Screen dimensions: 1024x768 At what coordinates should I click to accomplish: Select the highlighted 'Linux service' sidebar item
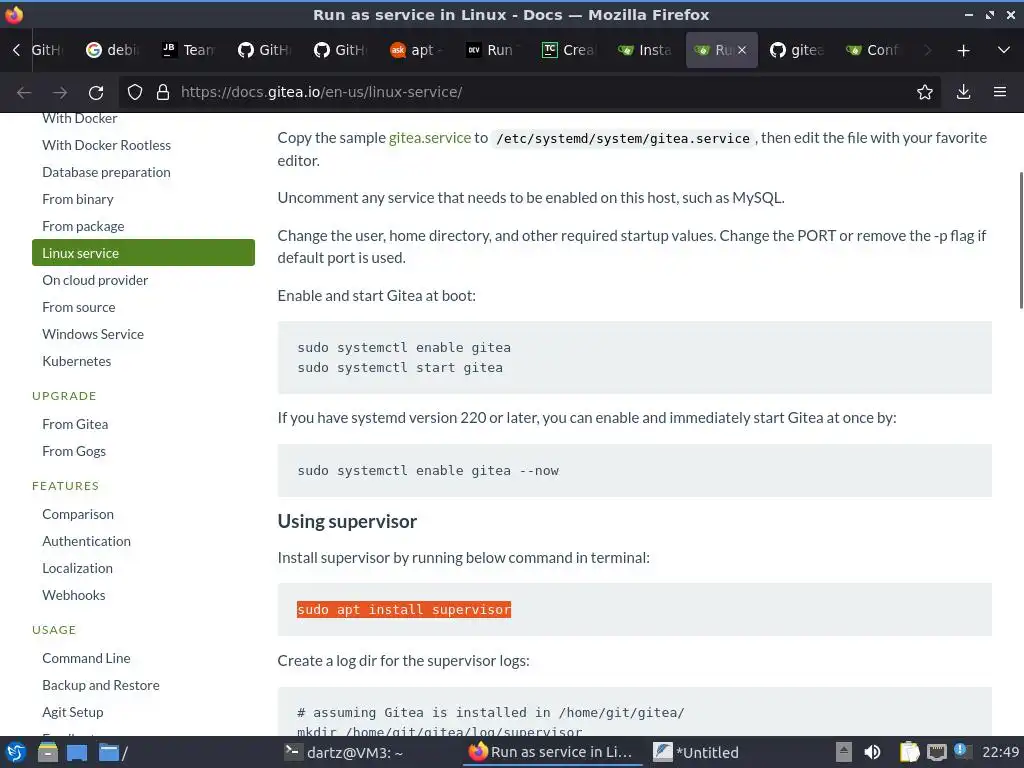point(143,253)
